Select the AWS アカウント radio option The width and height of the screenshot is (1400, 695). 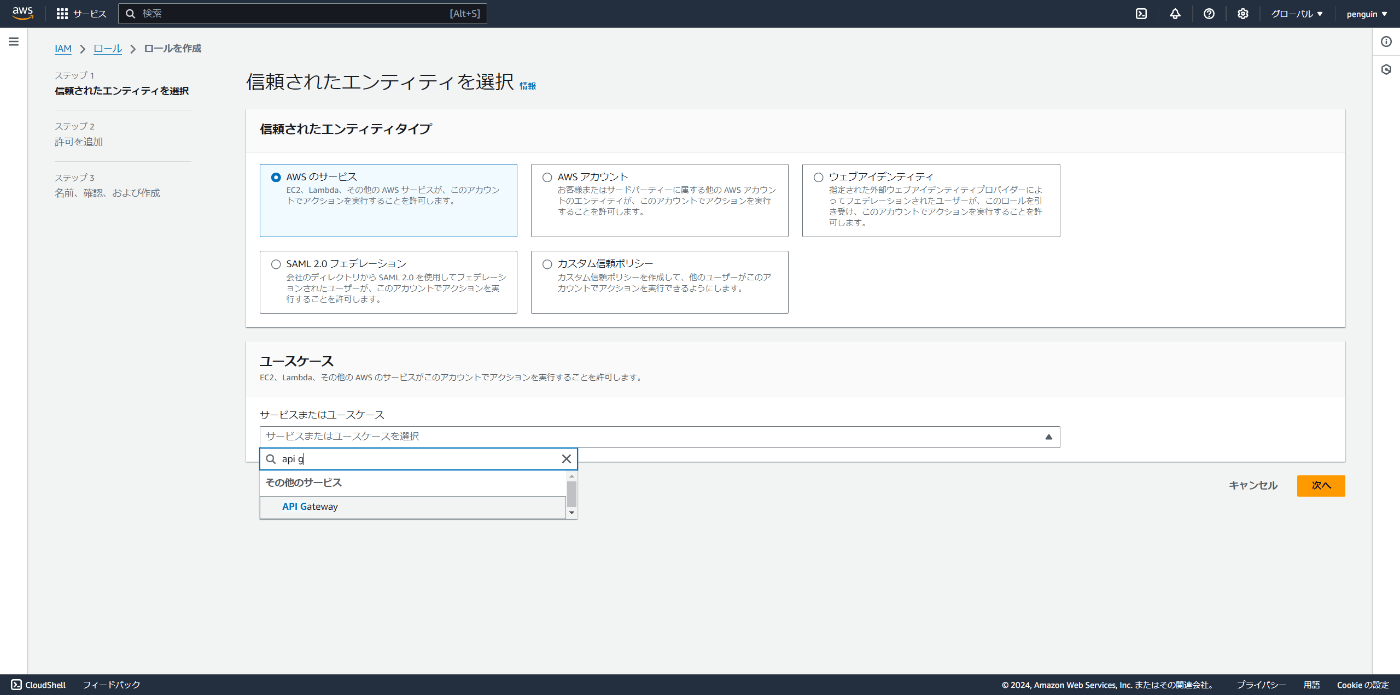click(x=547, y=177)
